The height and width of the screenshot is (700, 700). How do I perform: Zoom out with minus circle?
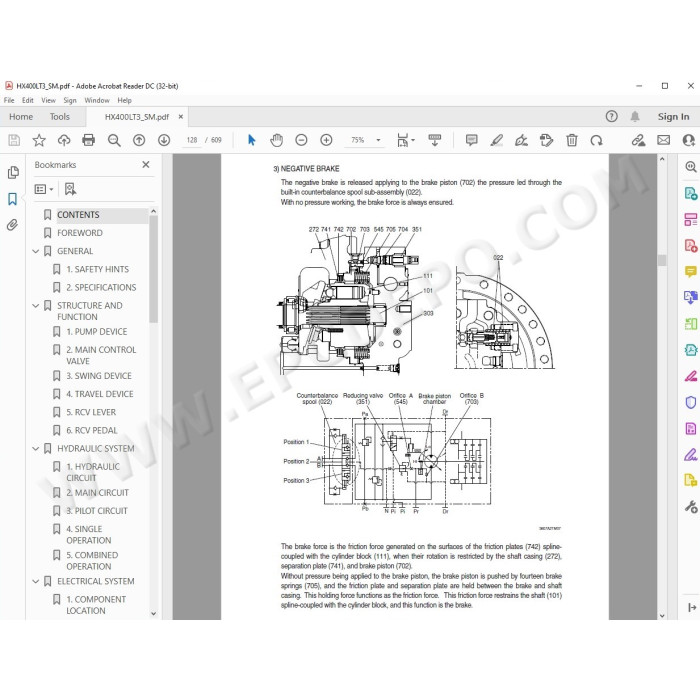(301, 140)
